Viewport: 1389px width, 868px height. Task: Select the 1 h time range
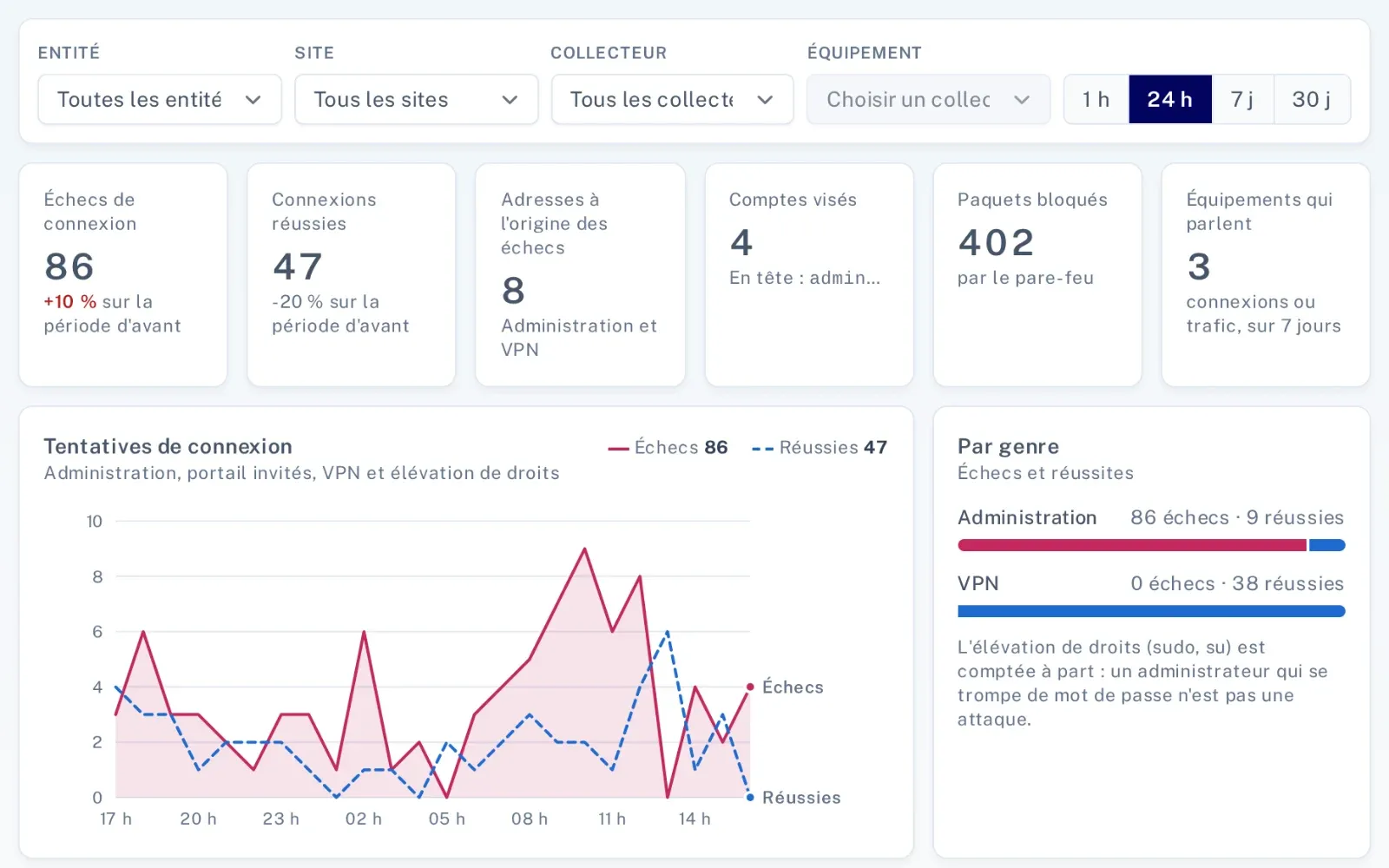pyautogui.click(x=1096, y=100)
